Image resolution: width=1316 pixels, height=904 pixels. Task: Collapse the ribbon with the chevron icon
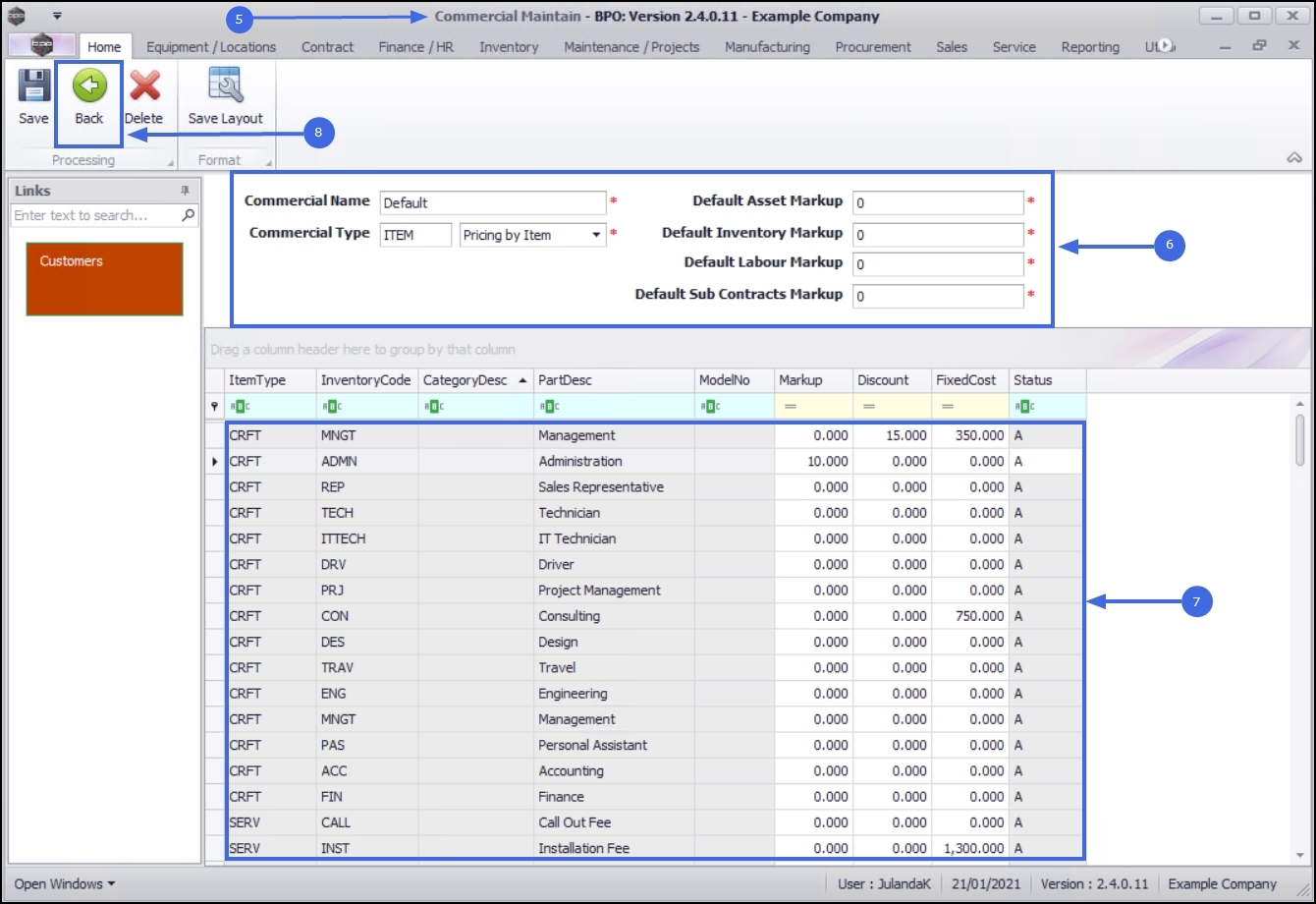(x=1293, y=158)
